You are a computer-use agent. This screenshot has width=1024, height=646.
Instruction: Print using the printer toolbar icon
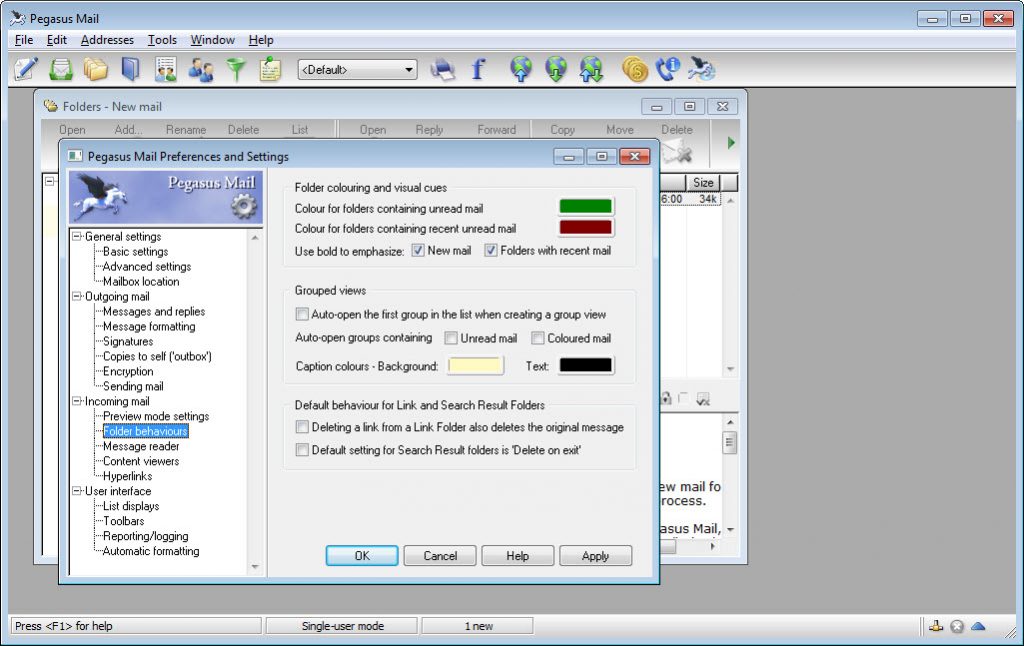(443, 69)
